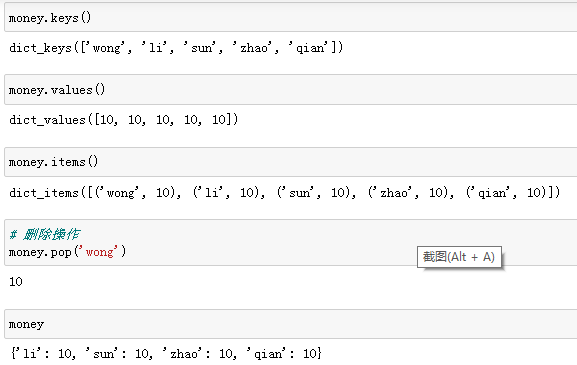Click 'sun' in the dict_keys output
Screen dimensions: 577x365
tap(202, 48)
